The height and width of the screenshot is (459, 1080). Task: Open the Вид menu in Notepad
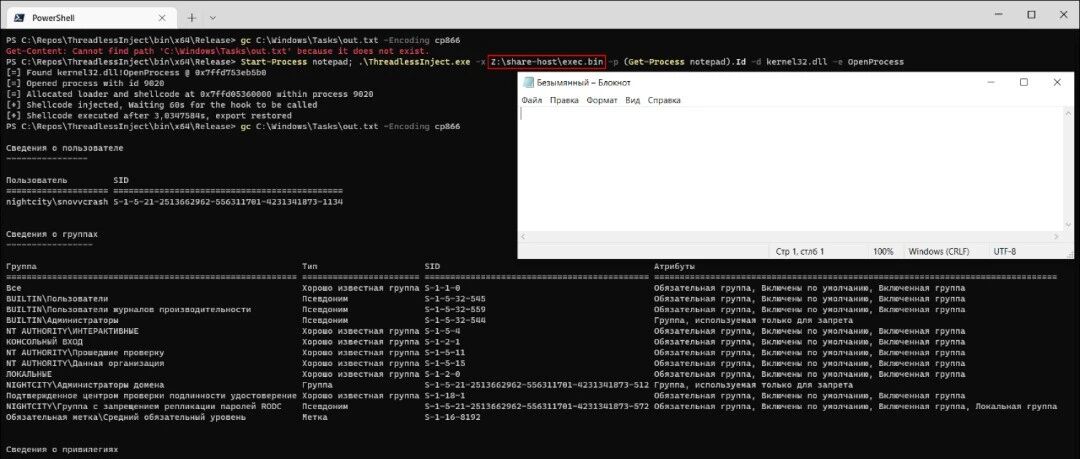632,100
